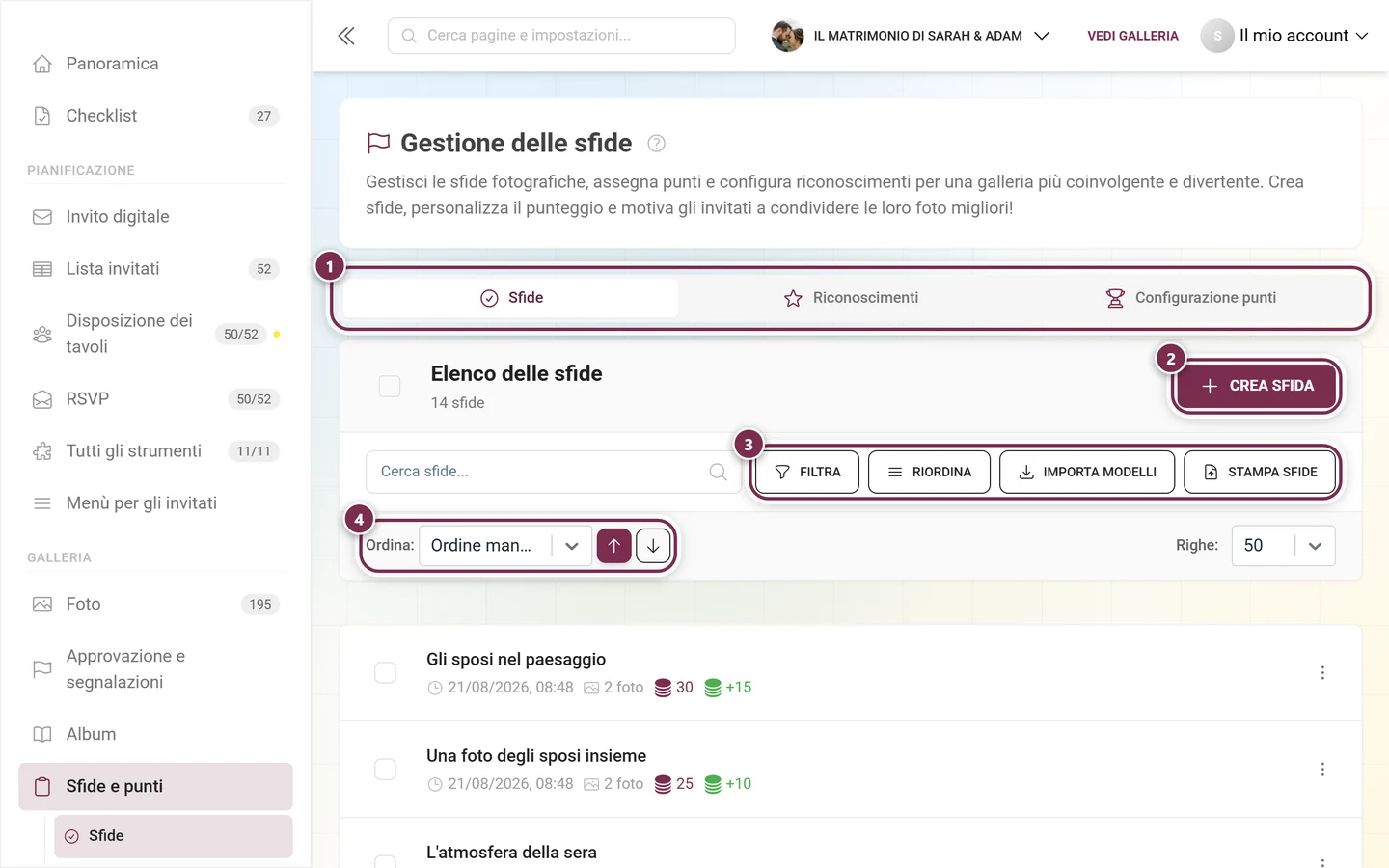Open Checklist in the sidebar
This screenshot has width=1389, height=868.
pyautogui.click(x=155, y=116)
